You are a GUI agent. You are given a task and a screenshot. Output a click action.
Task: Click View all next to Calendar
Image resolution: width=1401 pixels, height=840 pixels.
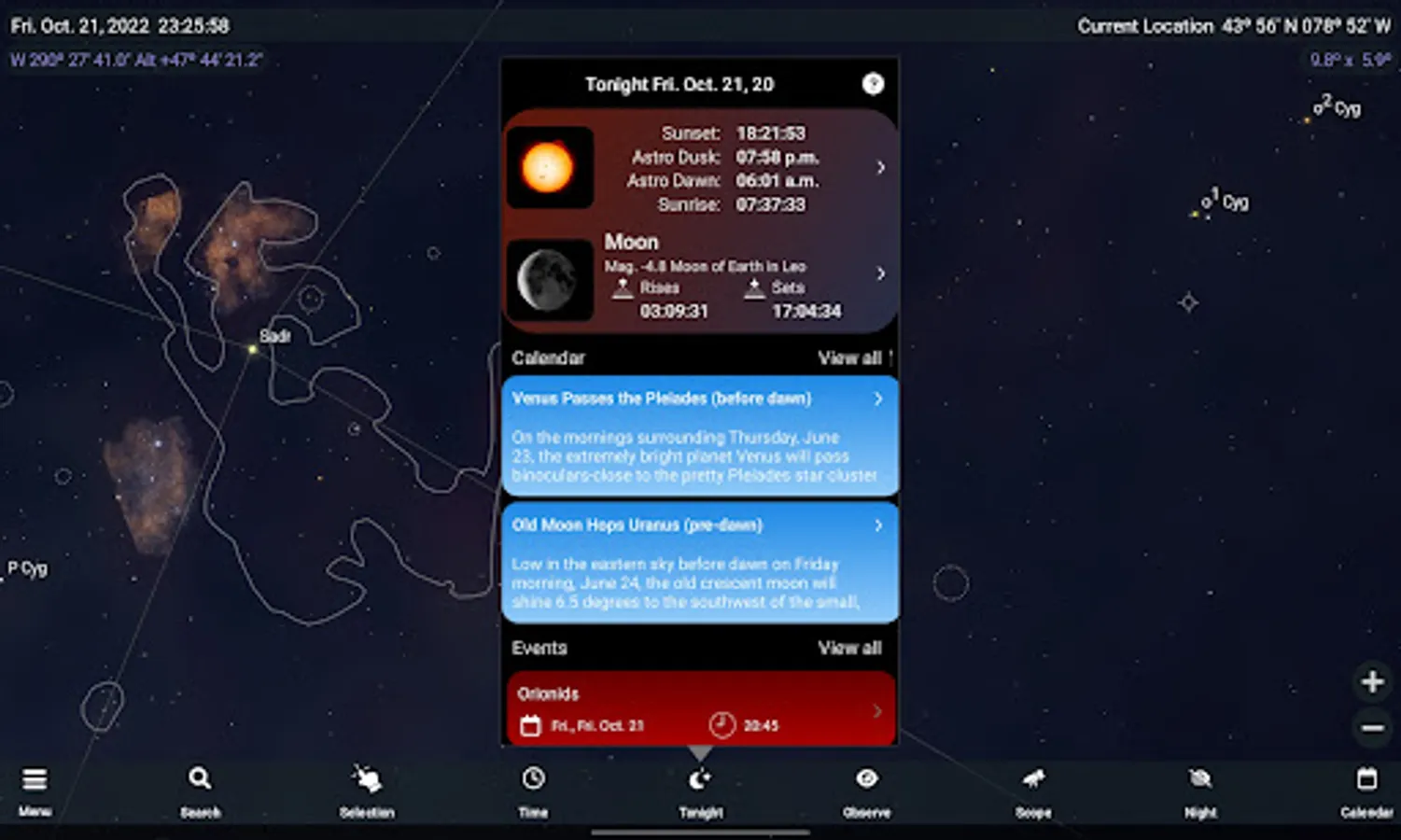point(850,357)
